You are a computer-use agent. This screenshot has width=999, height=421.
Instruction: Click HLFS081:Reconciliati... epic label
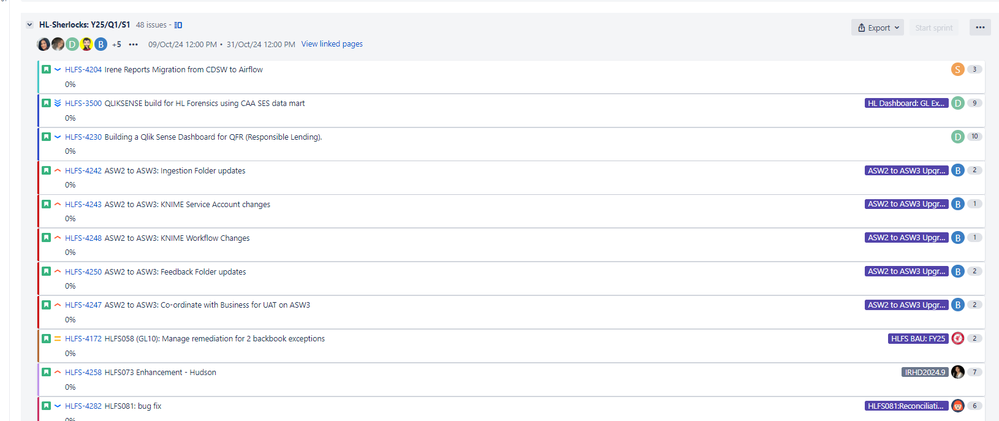pyautogui.click(x=907, y=406)
